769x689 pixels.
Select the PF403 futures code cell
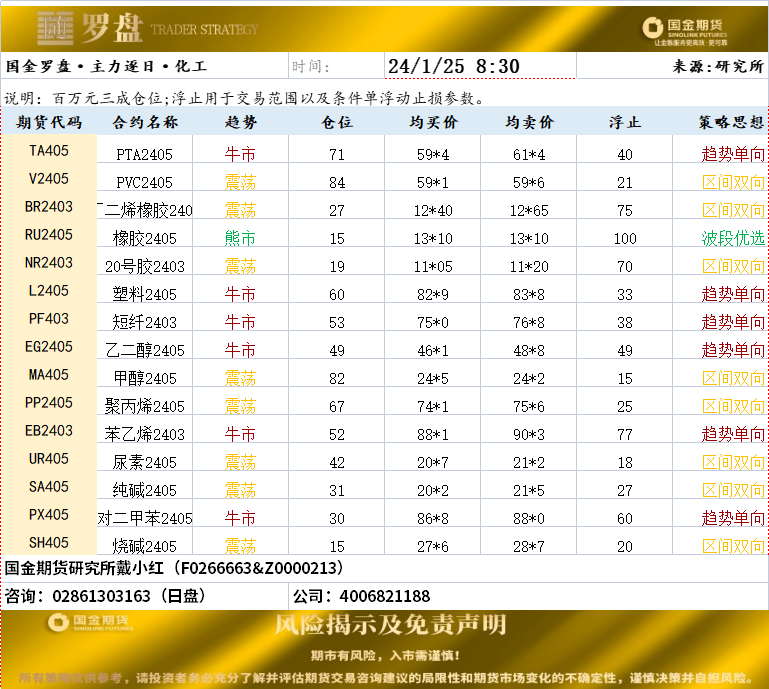pyautogui.click(x=49, y=318)
